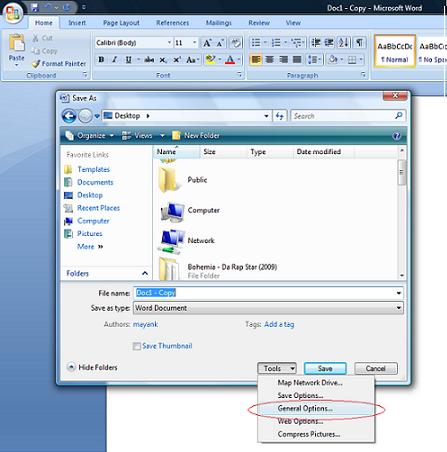Screen dimensions: 447x452
Task: Click the Justify alignment icon
Action: pyautogui.click(x=297, y=60)
